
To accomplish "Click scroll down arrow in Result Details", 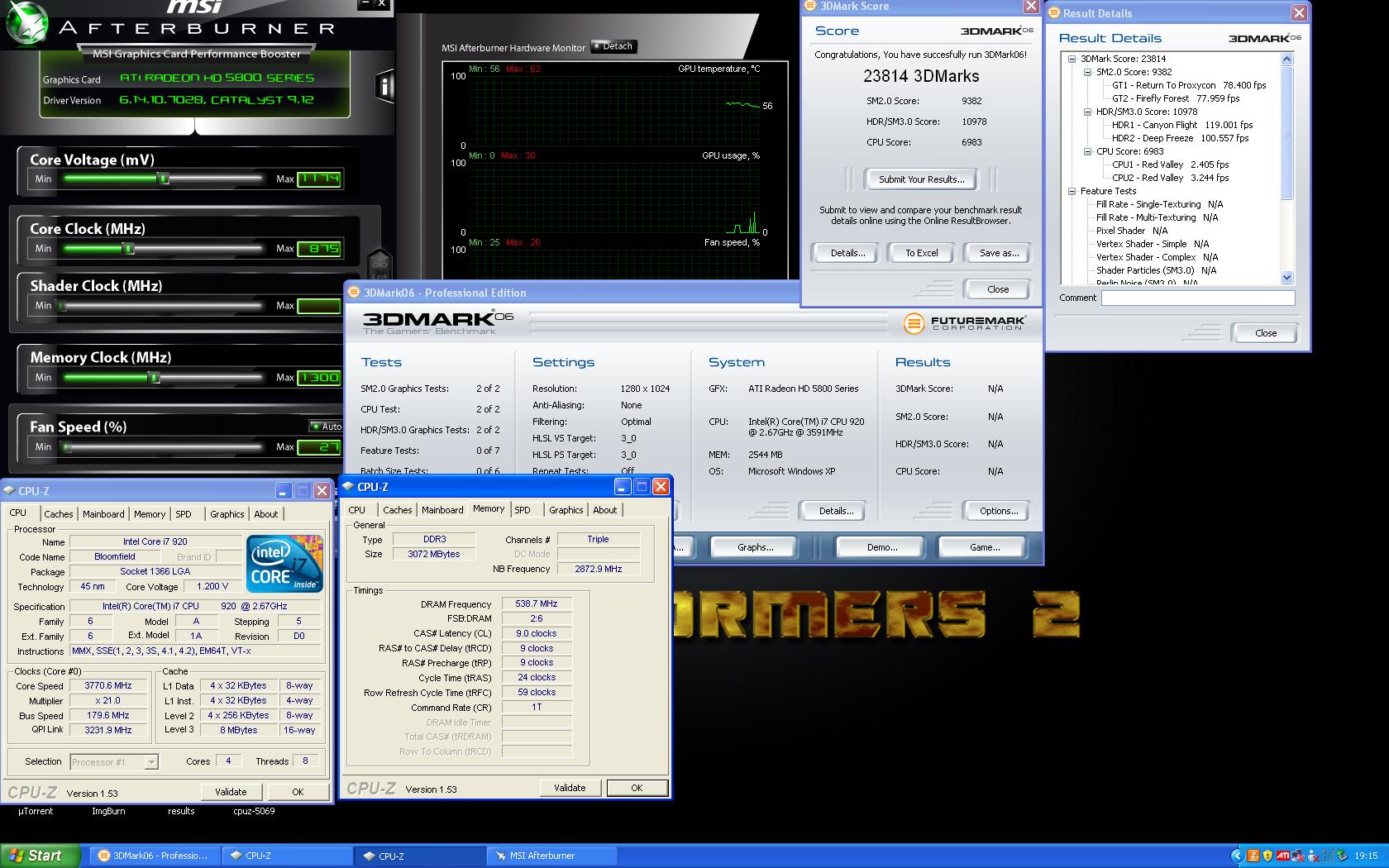I will click(1286, 278).
